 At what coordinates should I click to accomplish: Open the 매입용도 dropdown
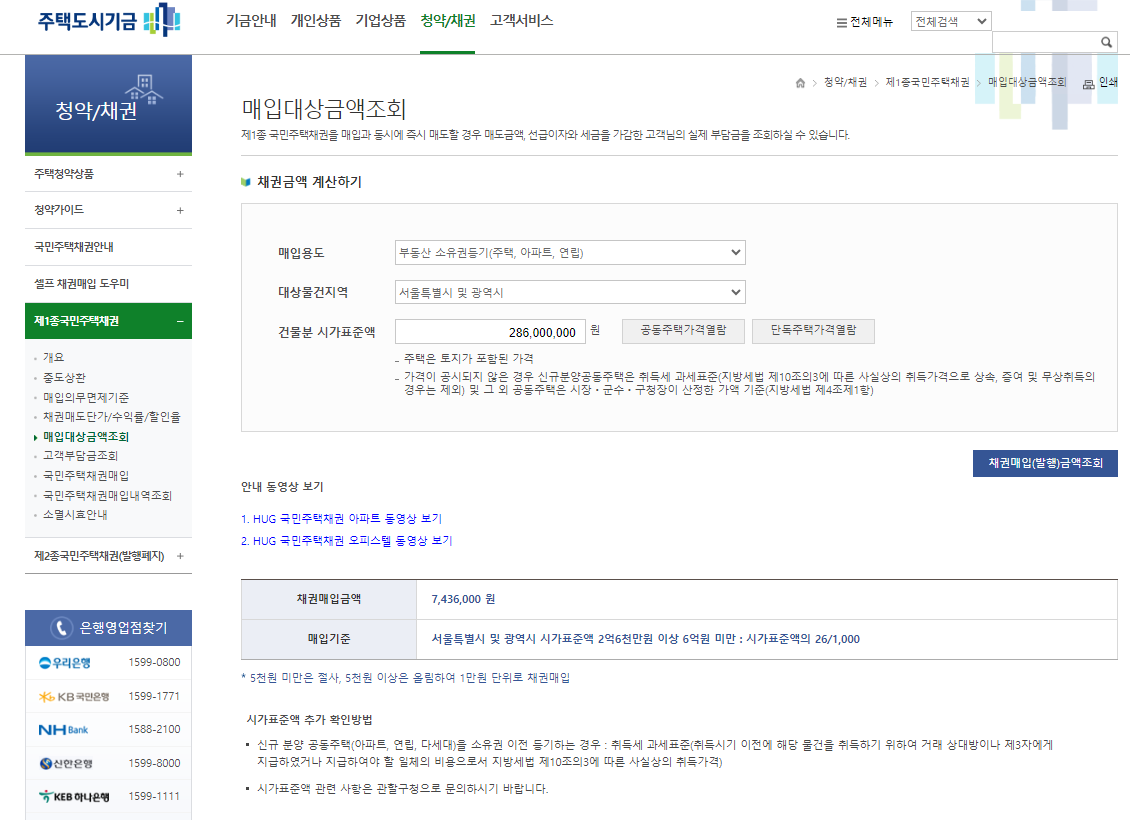coord(568,252)
